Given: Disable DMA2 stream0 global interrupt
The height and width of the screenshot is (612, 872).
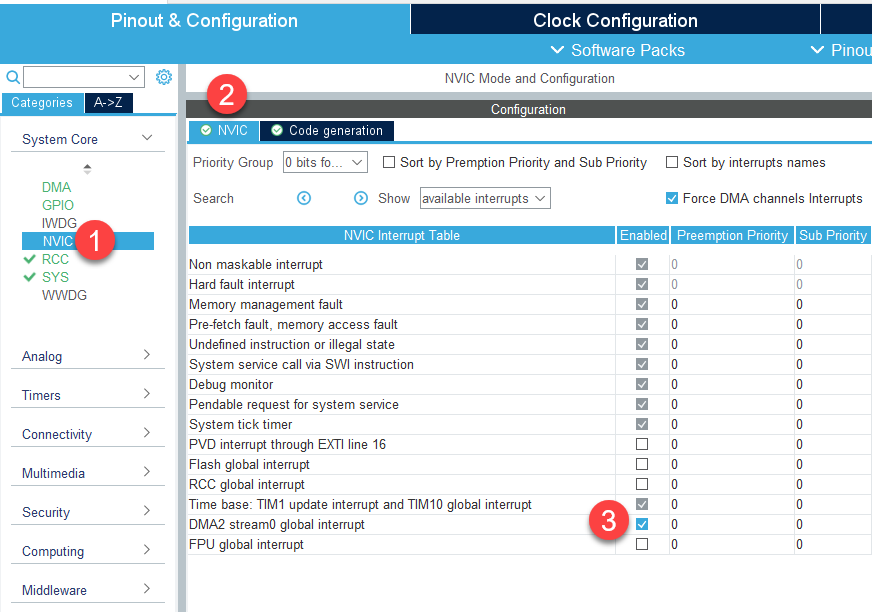Looking at the screenshot, I should 642,524.
